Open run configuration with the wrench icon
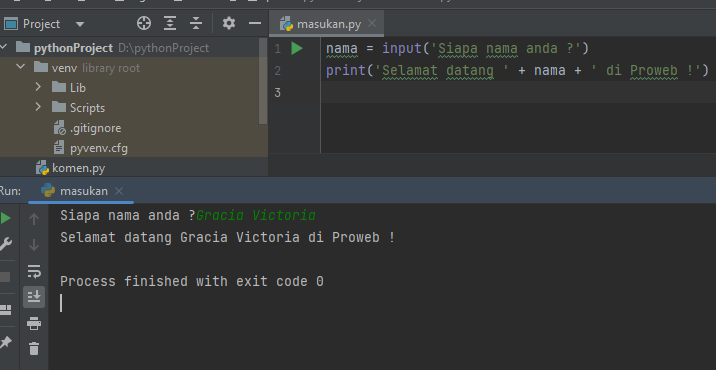This screenshot has height=370, width=716. pyautogui.click(x=5, y=244)
